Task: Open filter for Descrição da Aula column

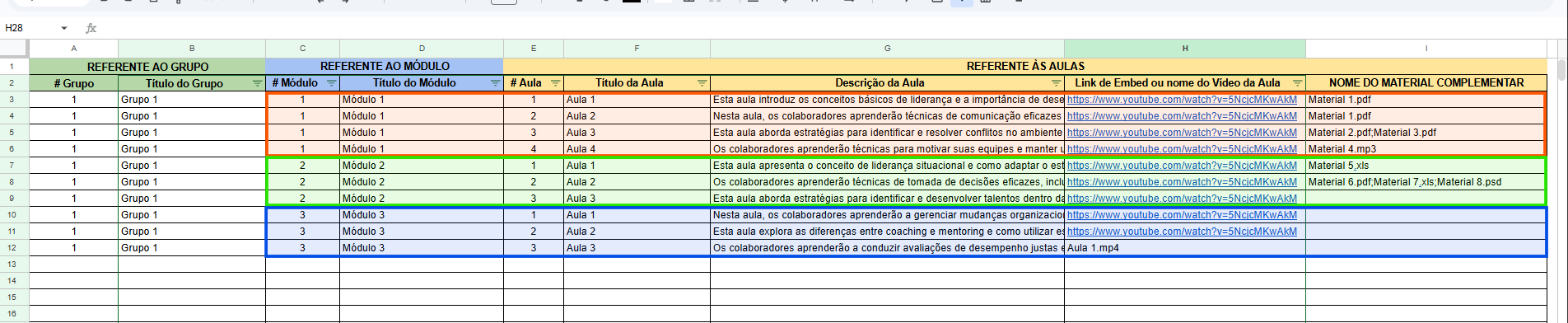Action: point(1056,83)
